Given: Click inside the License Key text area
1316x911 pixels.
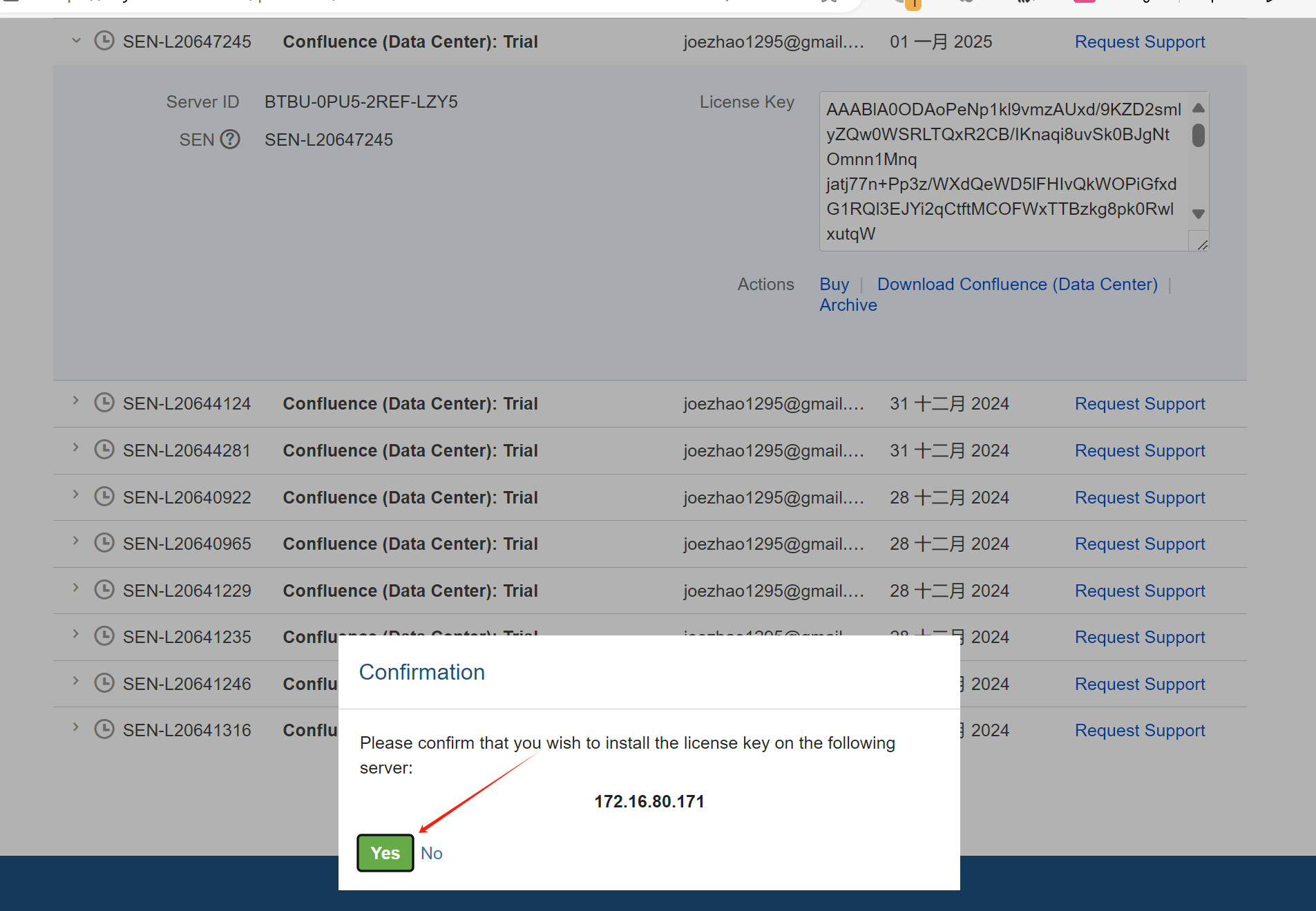Looking at the screenshot, I should coord(1014,171).
